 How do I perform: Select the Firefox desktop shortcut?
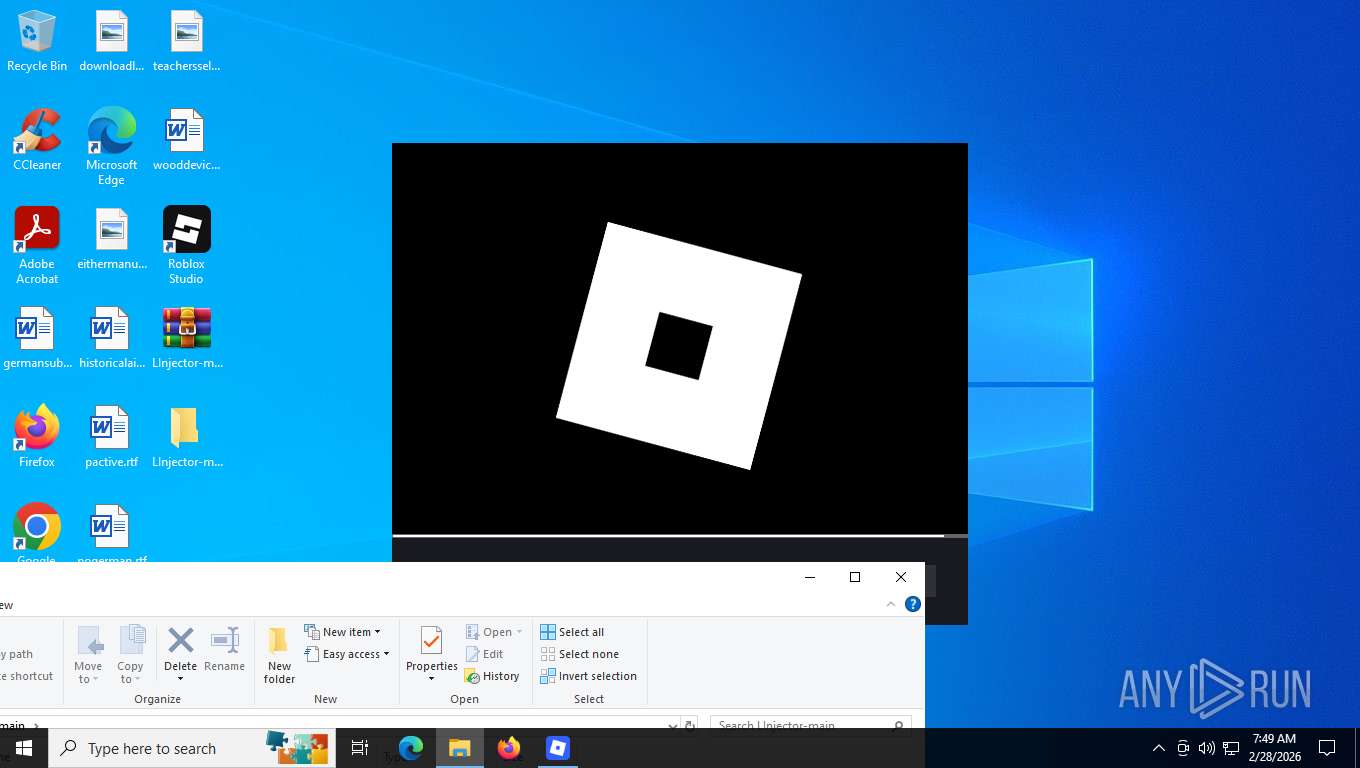(37, 437)
